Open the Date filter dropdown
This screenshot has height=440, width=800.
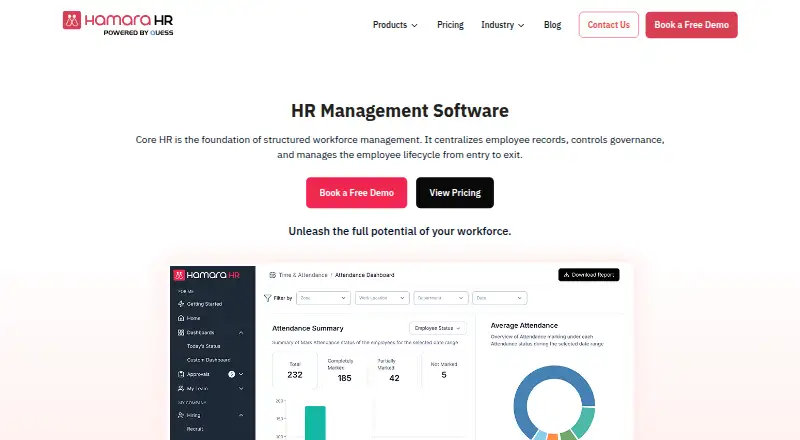[x=499, y=298]
